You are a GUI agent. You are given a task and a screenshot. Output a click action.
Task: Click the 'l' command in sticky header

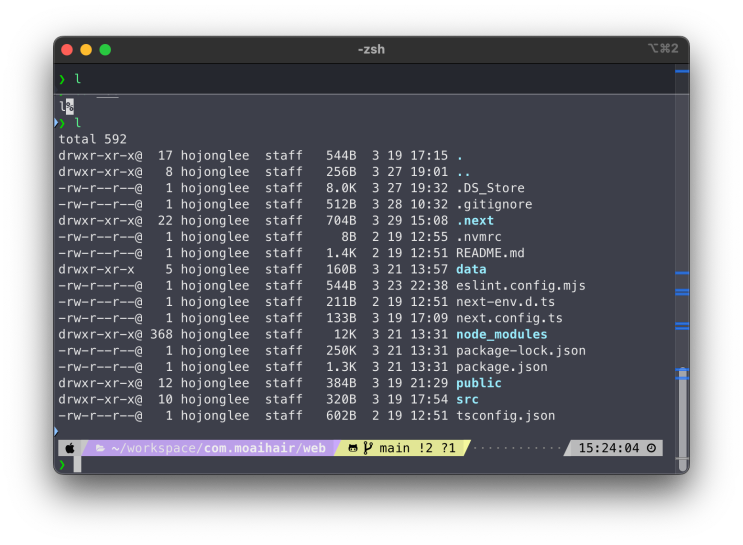[x=78, y=79]
